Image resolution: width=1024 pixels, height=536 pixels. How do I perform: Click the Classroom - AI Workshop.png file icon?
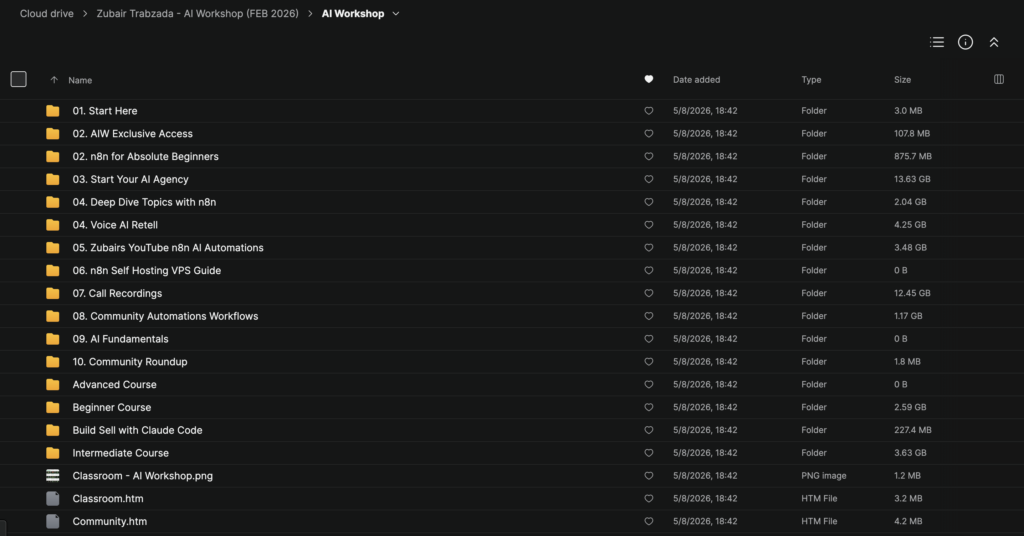click(x=53, y=475)
